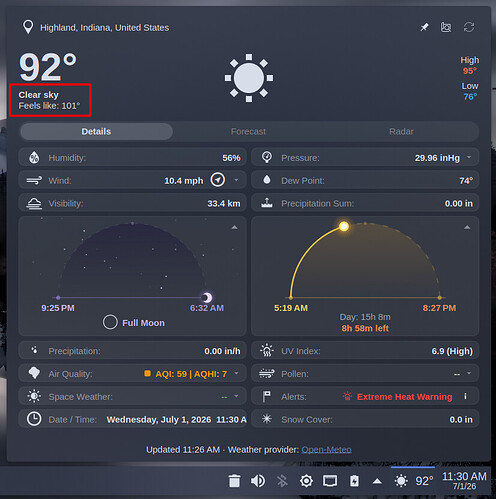The width and height of the screenshot is (496, 499).
Task: Click the dew point drop icon
Action: point(267,180)
